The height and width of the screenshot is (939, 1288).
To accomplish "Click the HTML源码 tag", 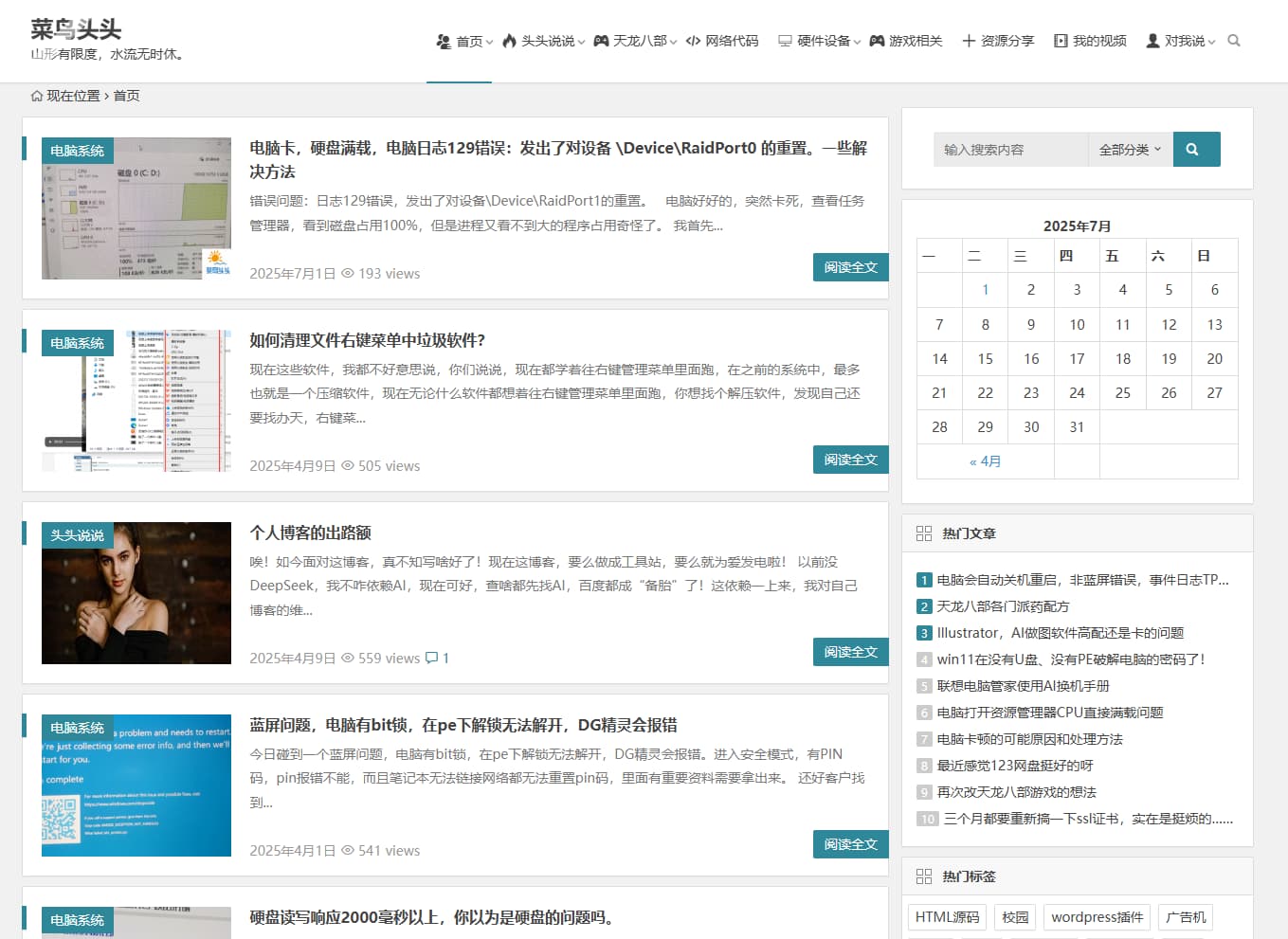I will [x=946, y=916].
